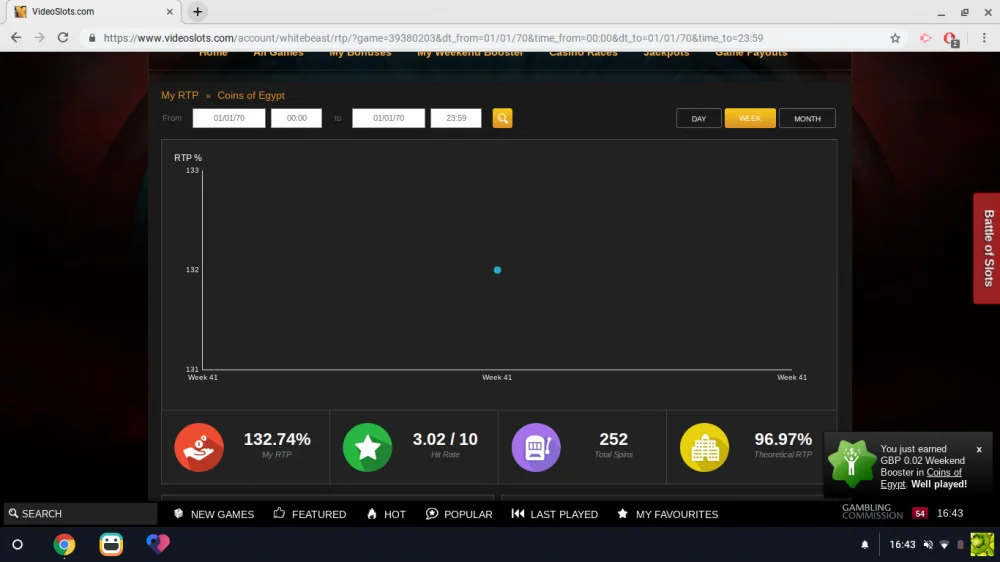Click the yellow search magnifier button
The image size is (1000, 562).
click(502, 118)
